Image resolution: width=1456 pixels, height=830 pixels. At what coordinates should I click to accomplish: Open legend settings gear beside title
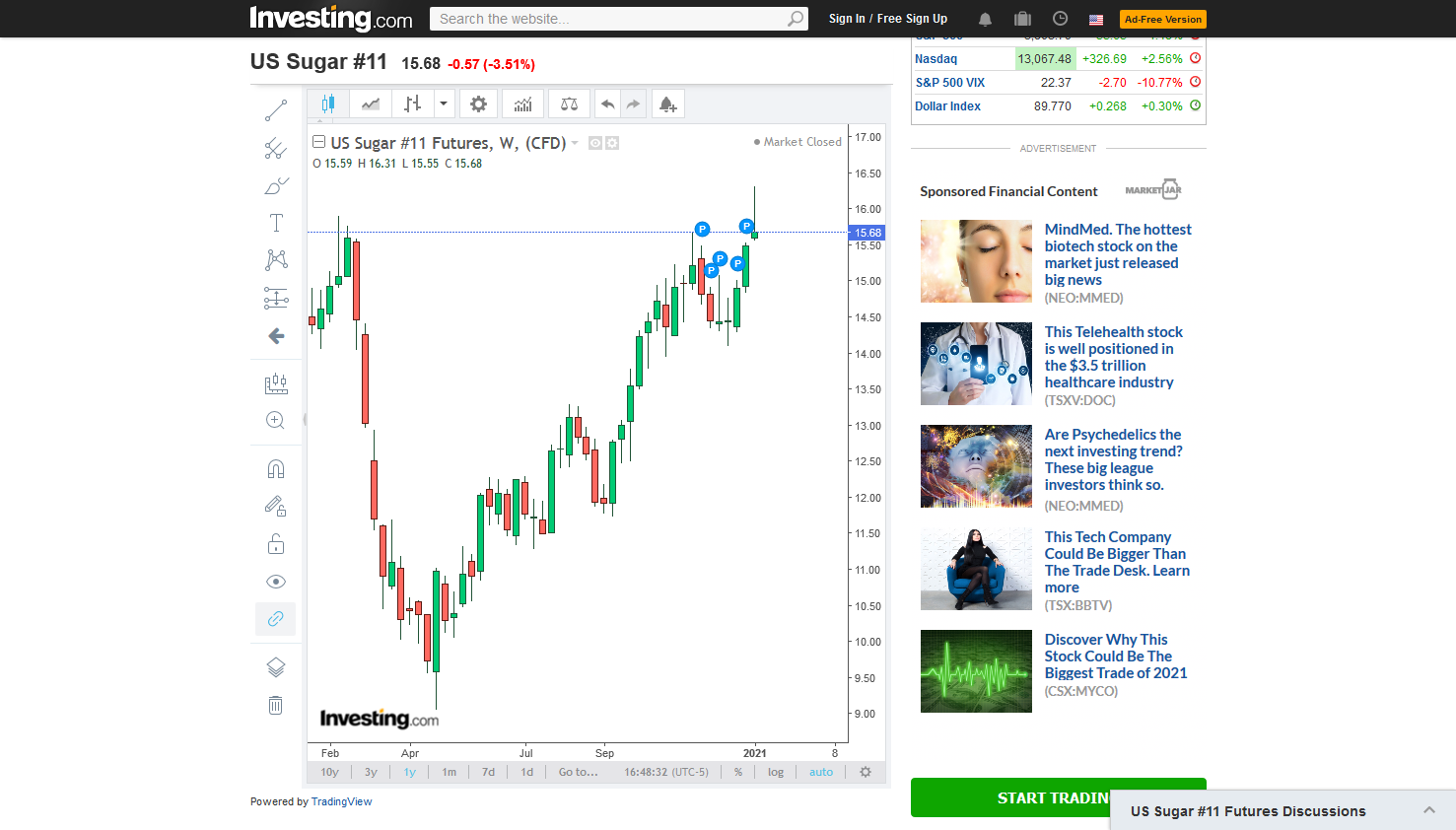click(612, 143)
